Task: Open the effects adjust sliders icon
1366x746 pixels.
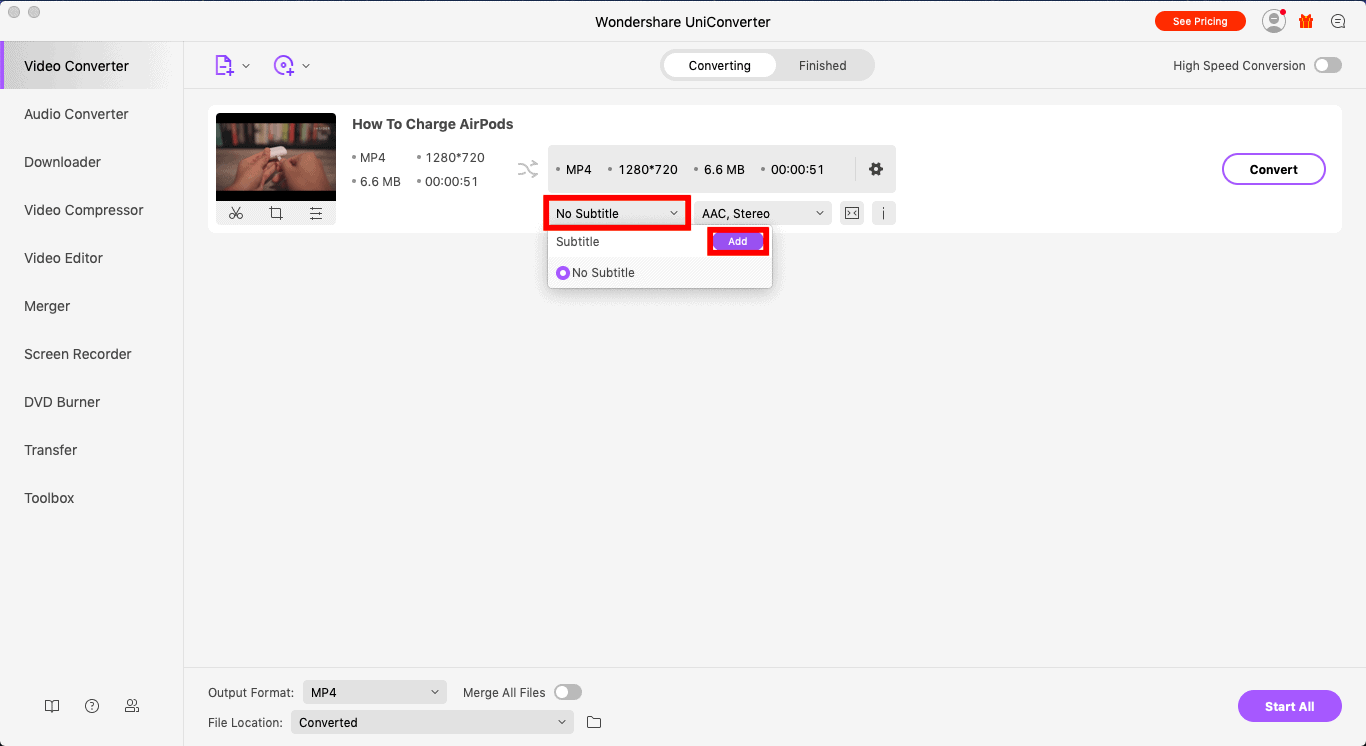Action: tap(316, 213)
